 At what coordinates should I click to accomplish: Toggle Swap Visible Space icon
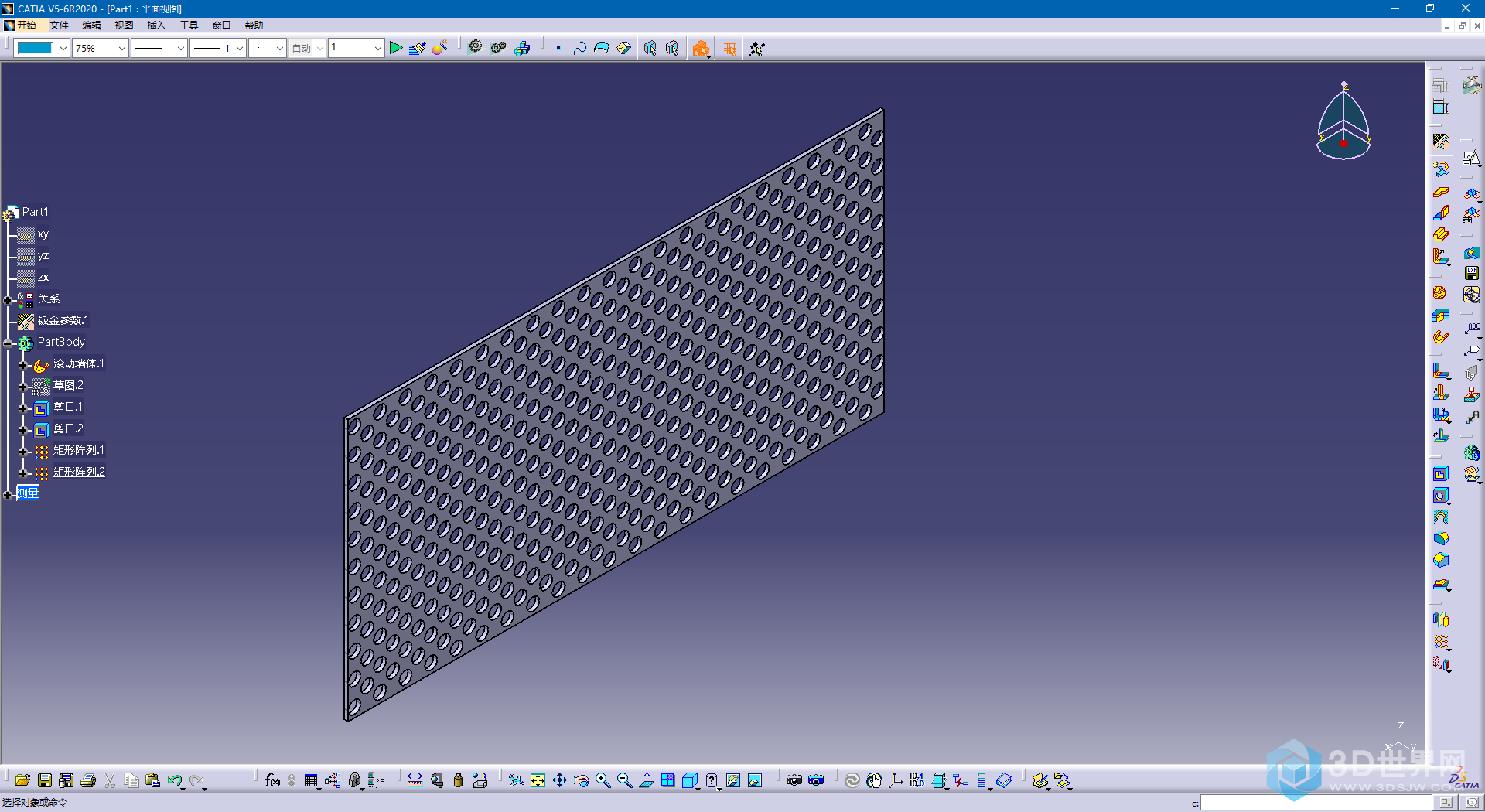coord(755,780)
